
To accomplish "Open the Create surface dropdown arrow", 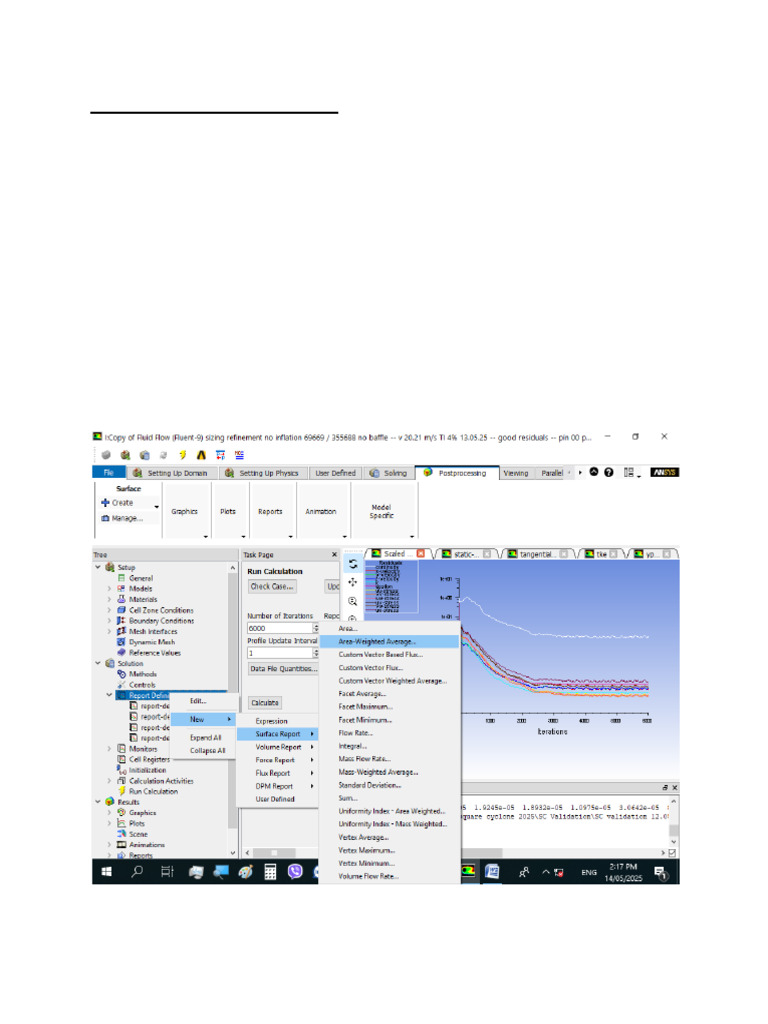I will point(156,507).
